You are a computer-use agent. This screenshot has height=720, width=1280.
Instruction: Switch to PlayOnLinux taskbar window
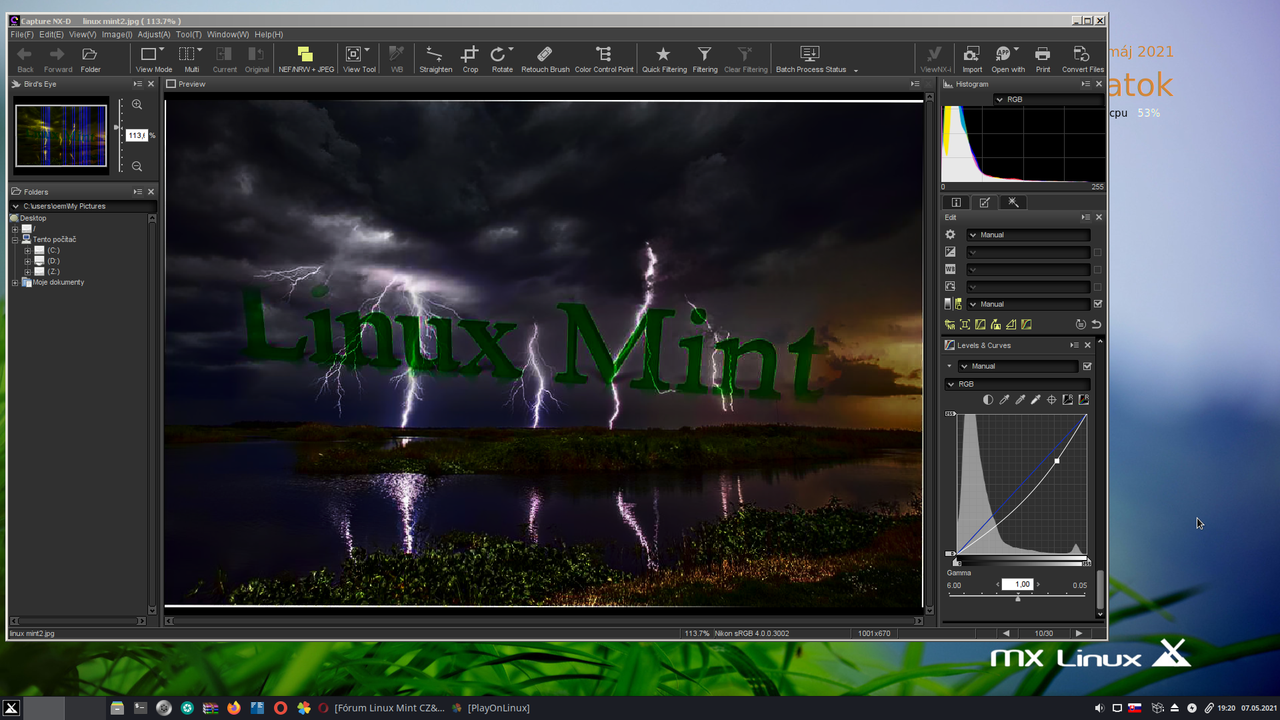(x=491, y=708)
